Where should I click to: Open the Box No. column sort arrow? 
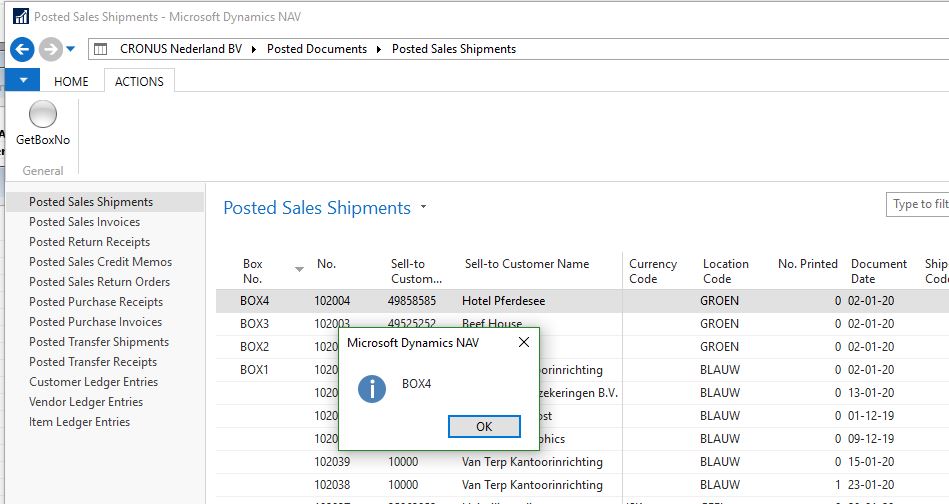[299, 269]
